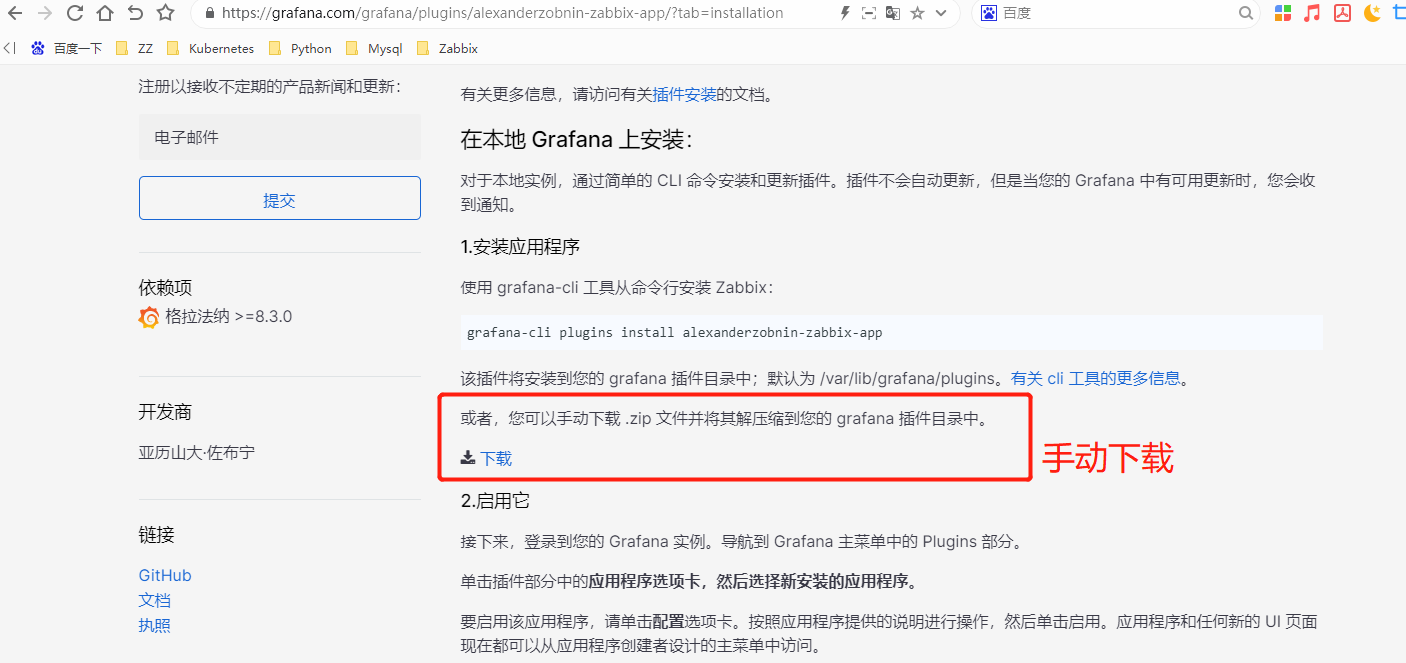Click the undo/restore closed page icon
This screenshot has height=663, width=1406.
[136, 13]
